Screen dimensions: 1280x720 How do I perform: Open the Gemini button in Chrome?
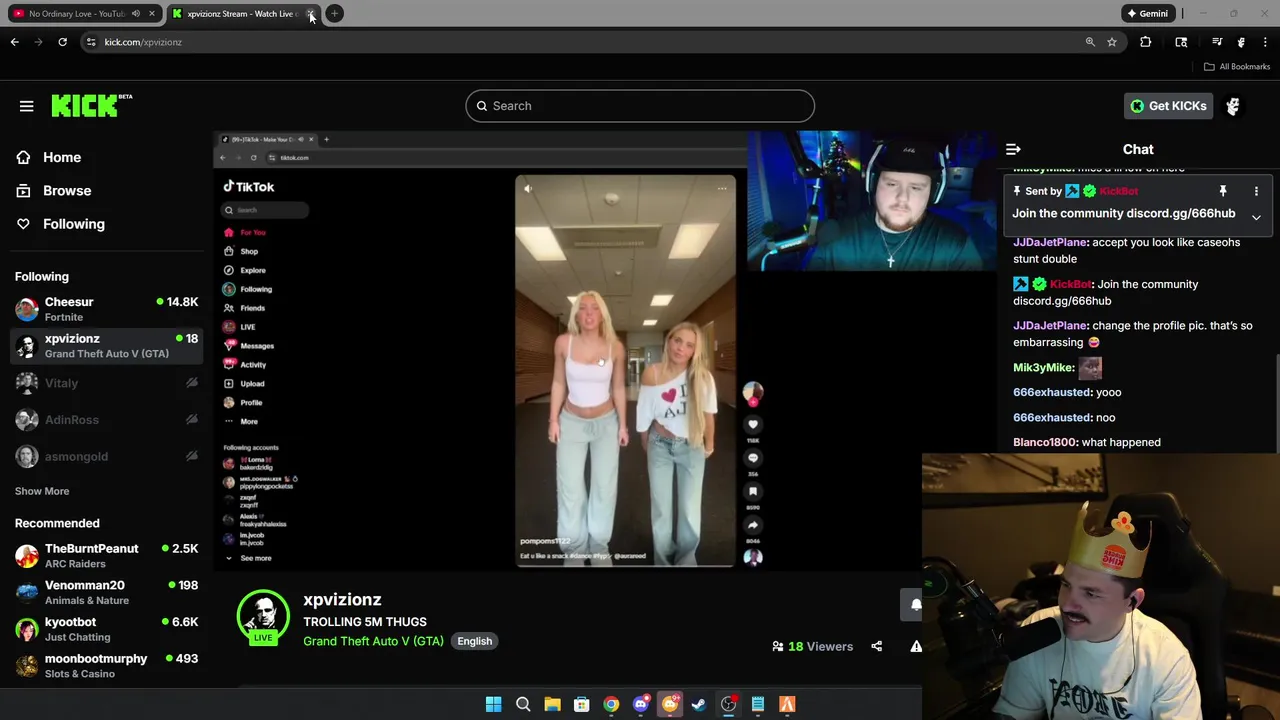(1147, 14)
